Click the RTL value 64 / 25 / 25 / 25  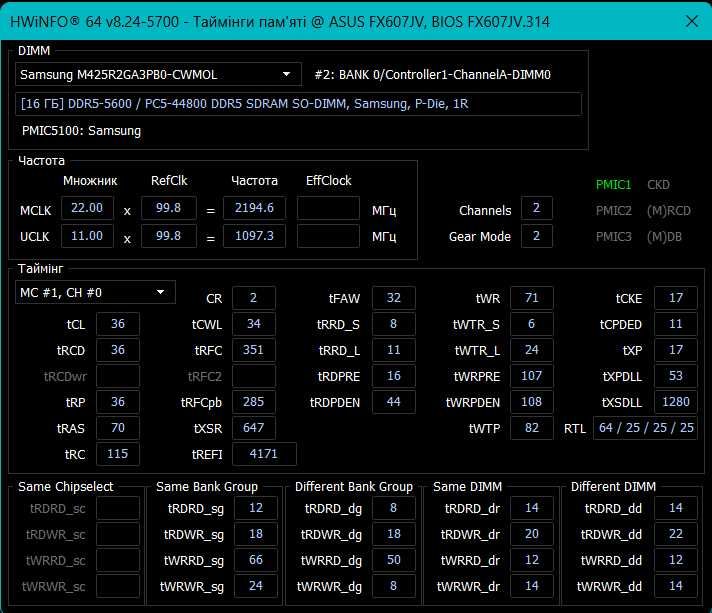click(645, 428)
